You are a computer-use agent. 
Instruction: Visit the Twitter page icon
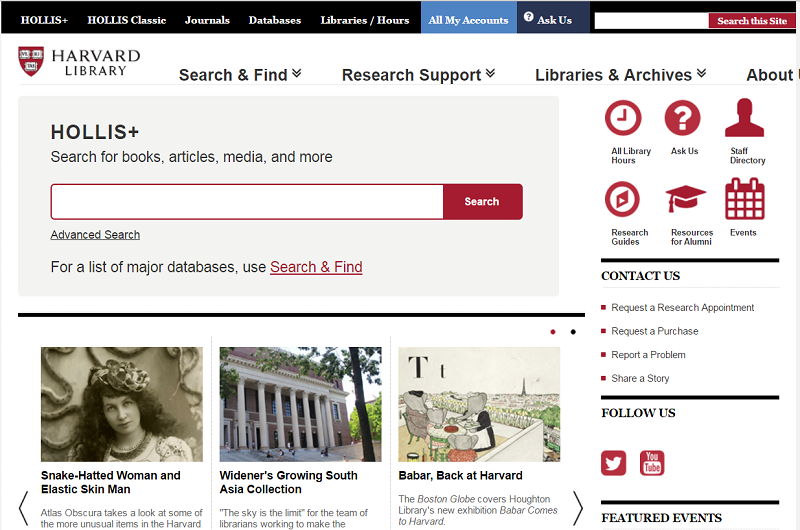613,463
